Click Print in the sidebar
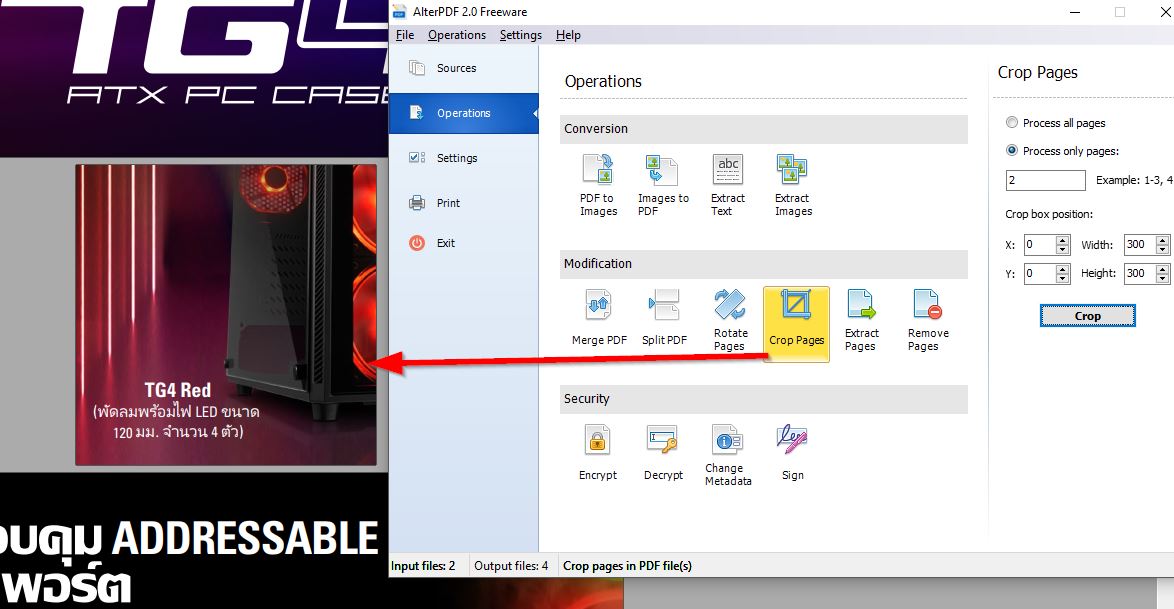Viewport: 1174px width, 609px height. click(463, 203)
